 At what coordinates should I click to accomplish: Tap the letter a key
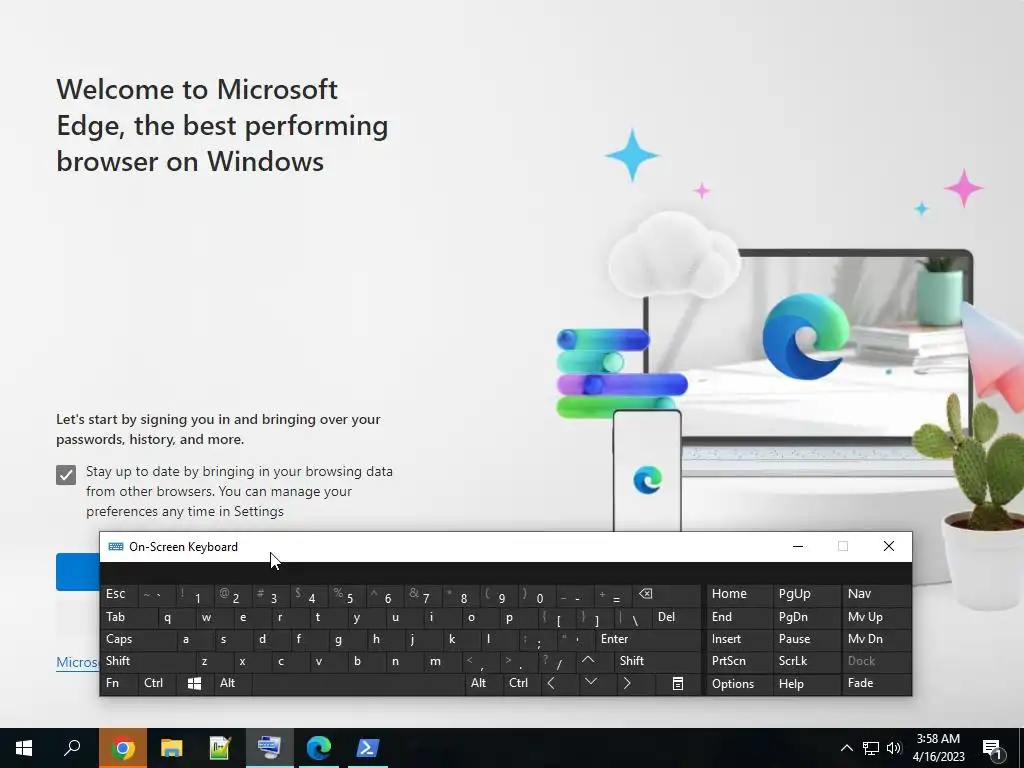pyautogui.click(x=195, y=639)
